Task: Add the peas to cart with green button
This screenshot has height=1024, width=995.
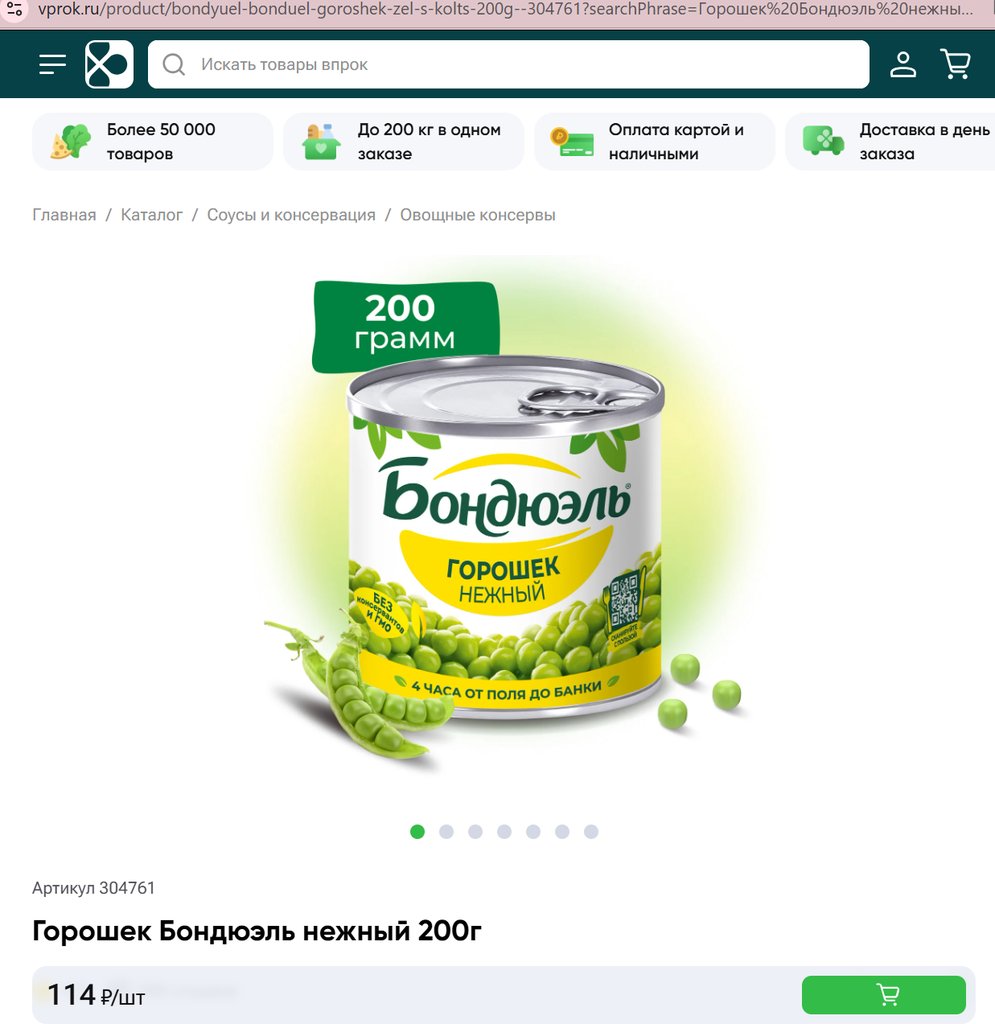Action: pos(883,995)
